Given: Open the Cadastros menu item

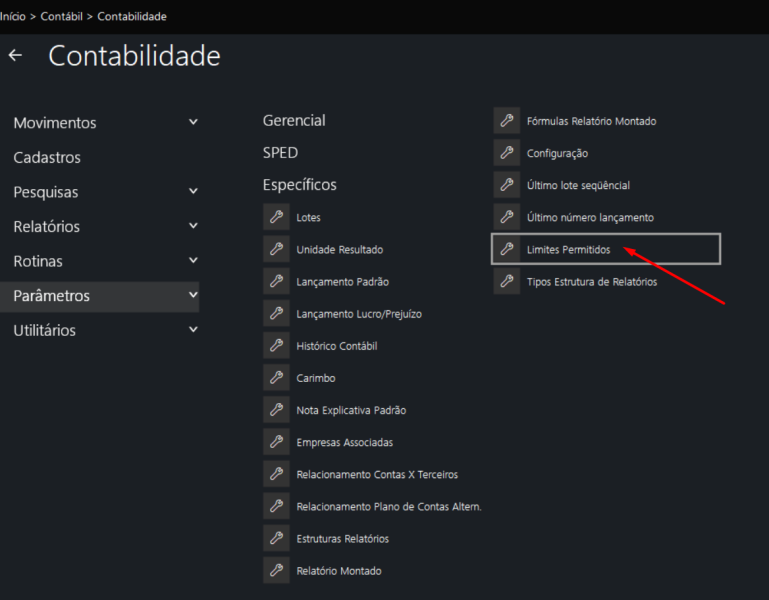Looking at the screenshot, I should [47, 158].
